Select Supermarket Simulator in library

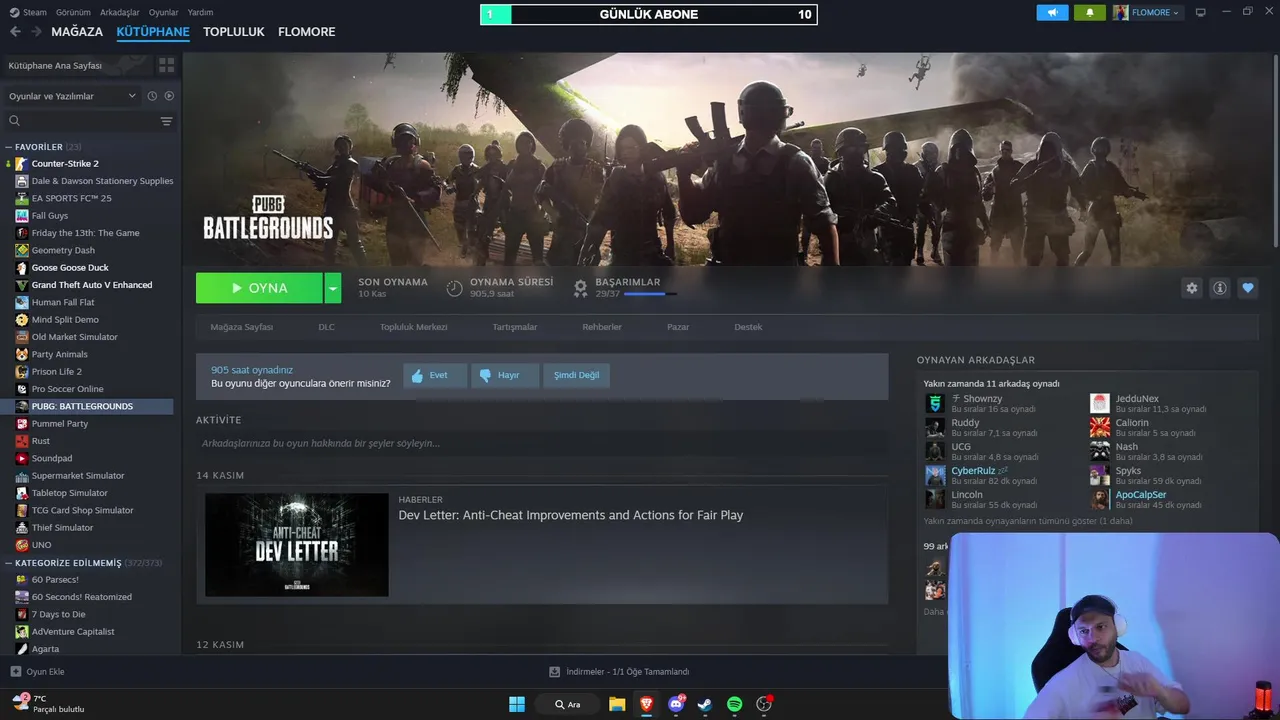tap(78, 476)
